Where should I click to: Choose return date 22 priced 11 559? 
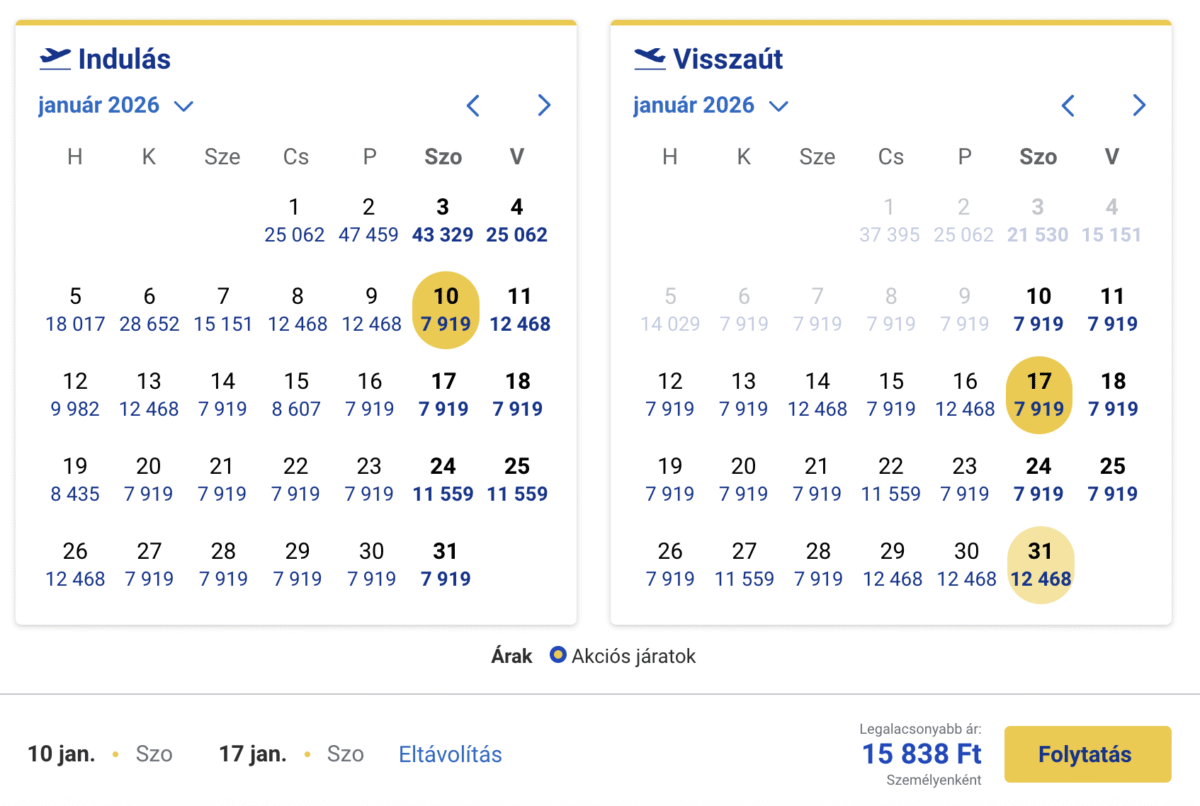[x=891, y=479]
